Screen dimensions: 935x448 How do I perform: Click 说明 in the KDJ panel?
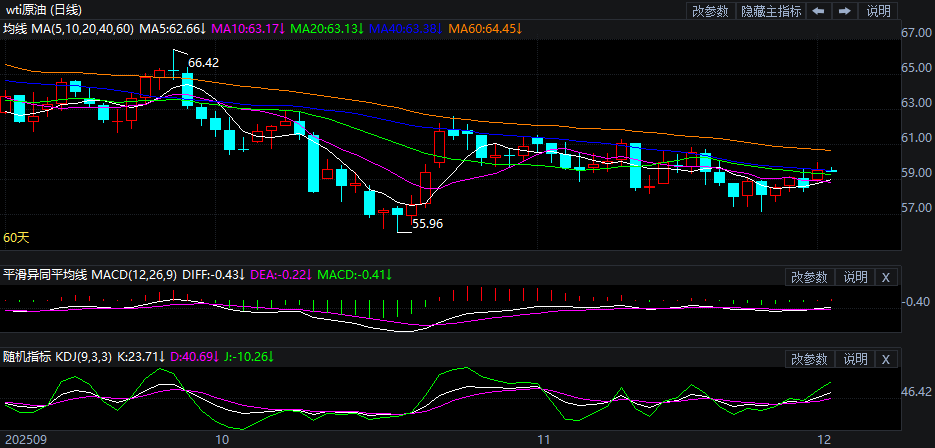click(855, 359)
